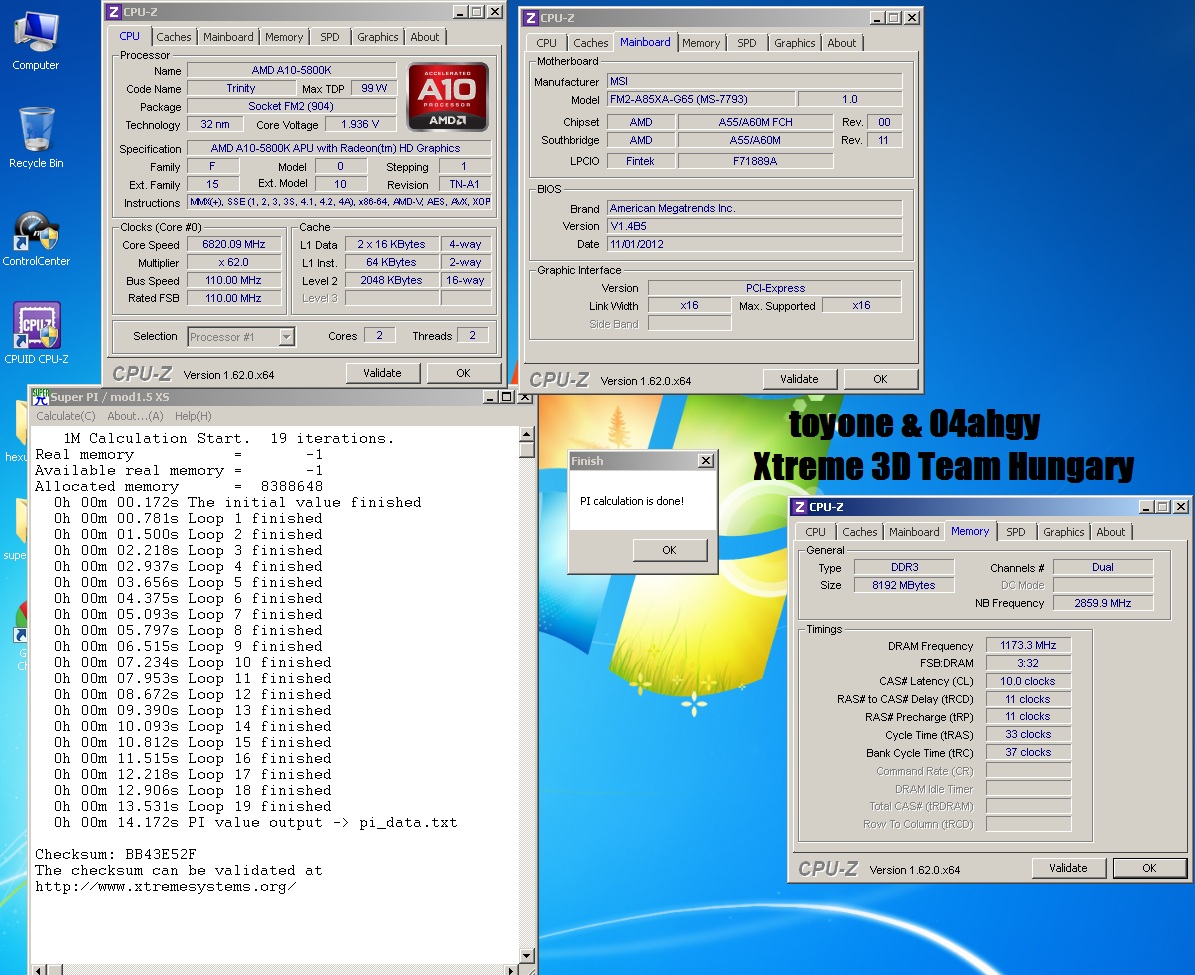Open the Help(H) menu in Super PI

pos(193,416)
